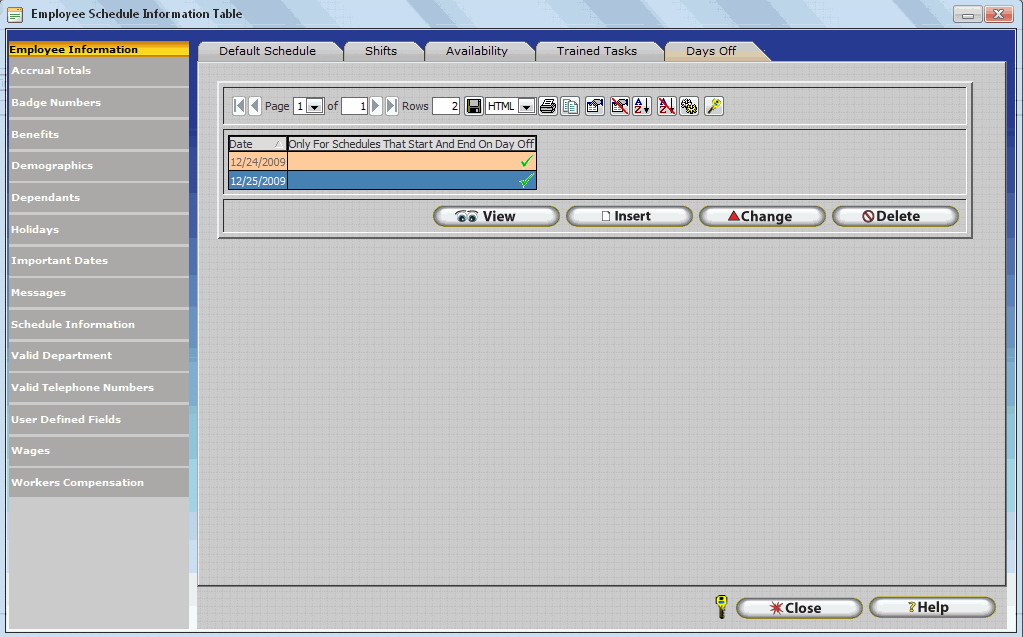1023x637 pixels.
Task: Select the 12/25/2009 date cell
Action: coord(258,181)
